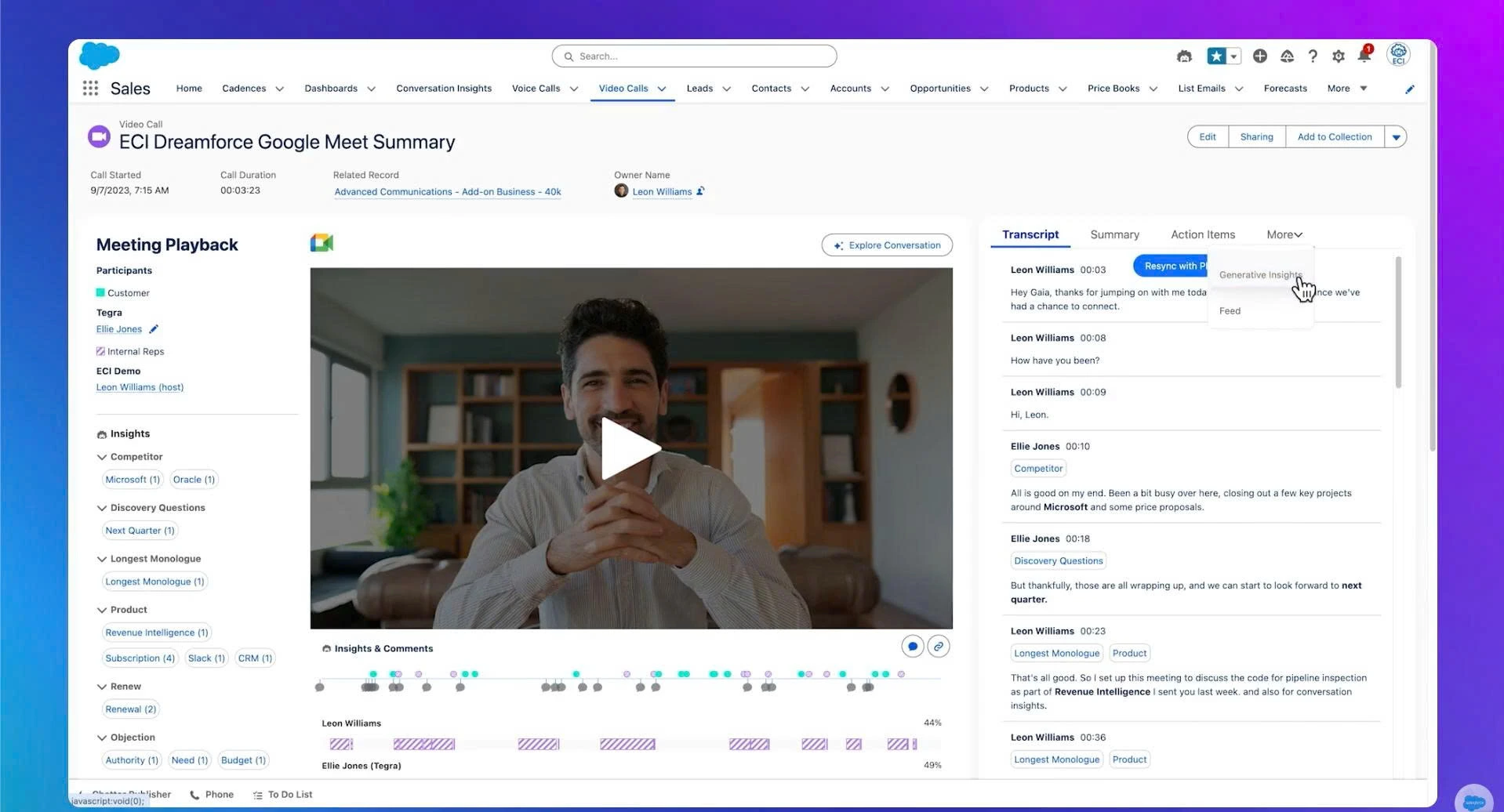View the notifications bell
The image size is (1504, 812).
(1363, 56)
